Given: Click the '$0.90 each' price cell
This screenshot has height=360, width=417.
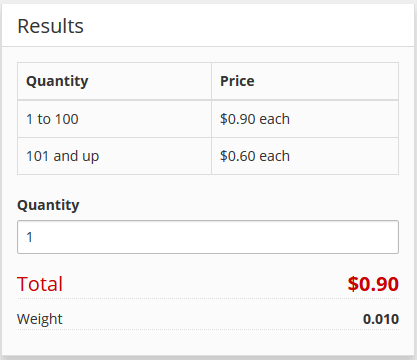Looking at the screenshot, I should (x=305, y=119).
